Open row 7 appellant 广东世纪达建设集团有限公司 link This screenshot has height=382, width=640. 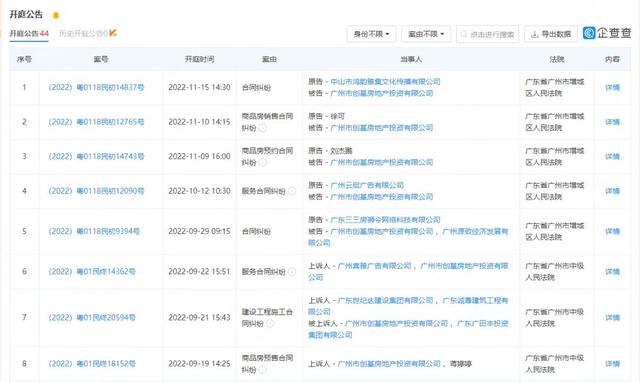coord(385,300)
